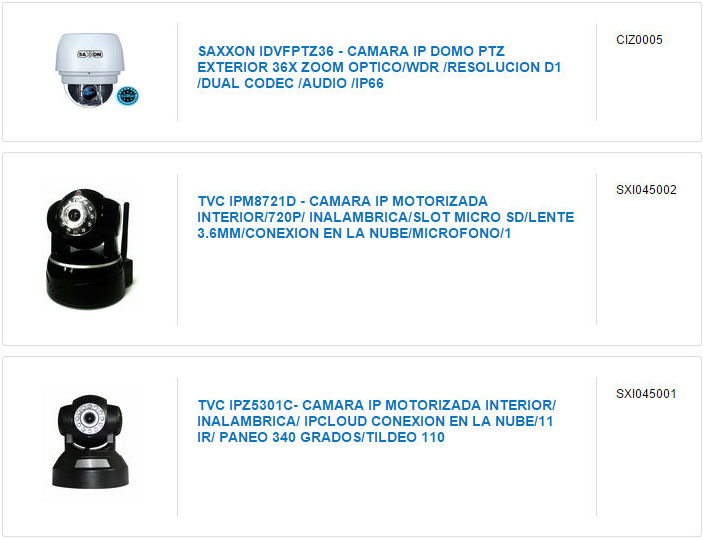Open the SAXXON IDVFPTZ36 product title link
Image resolution: width=703 pixels, height=539 pixels.
[379, 67]
